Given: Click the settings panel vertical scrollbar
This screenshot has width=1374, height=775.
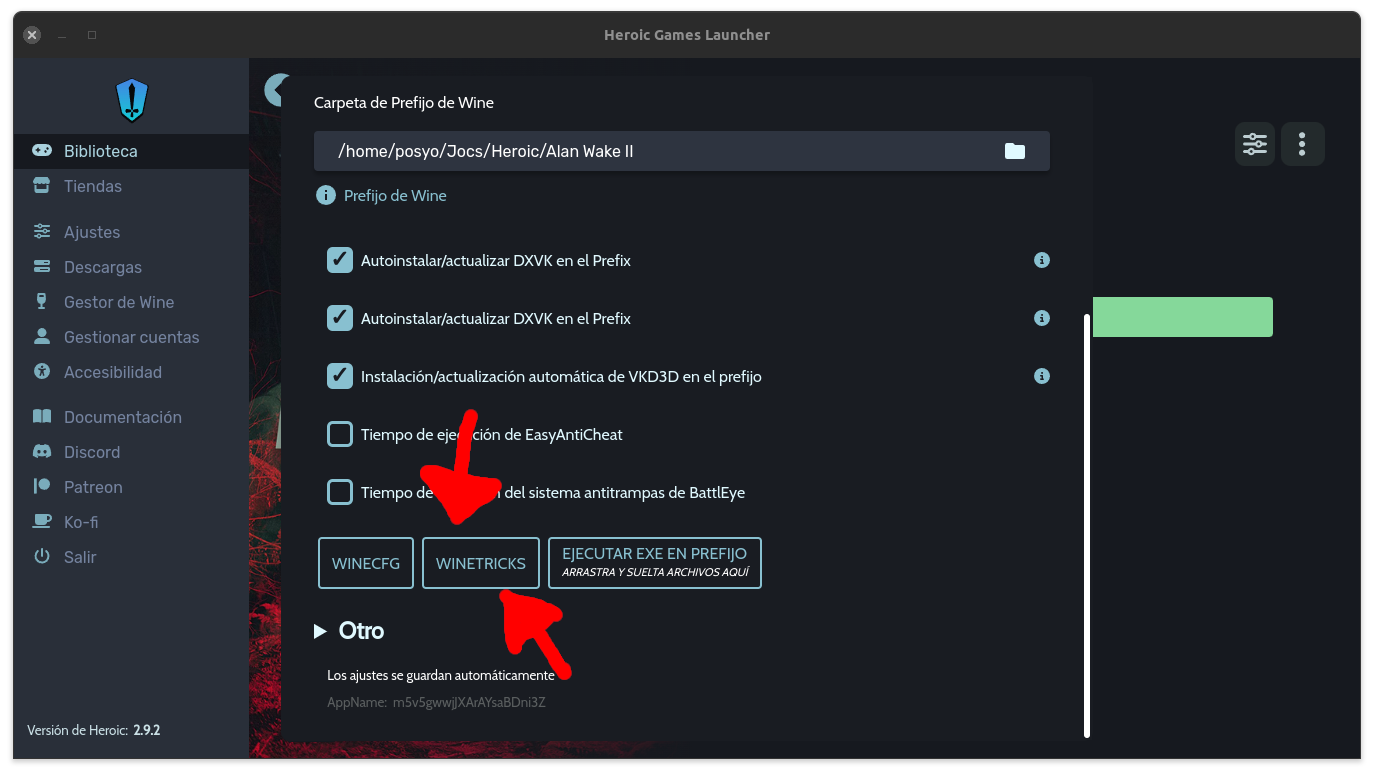Looking at the screenshot, I should pyautogui.click(x=1087, y=525).
